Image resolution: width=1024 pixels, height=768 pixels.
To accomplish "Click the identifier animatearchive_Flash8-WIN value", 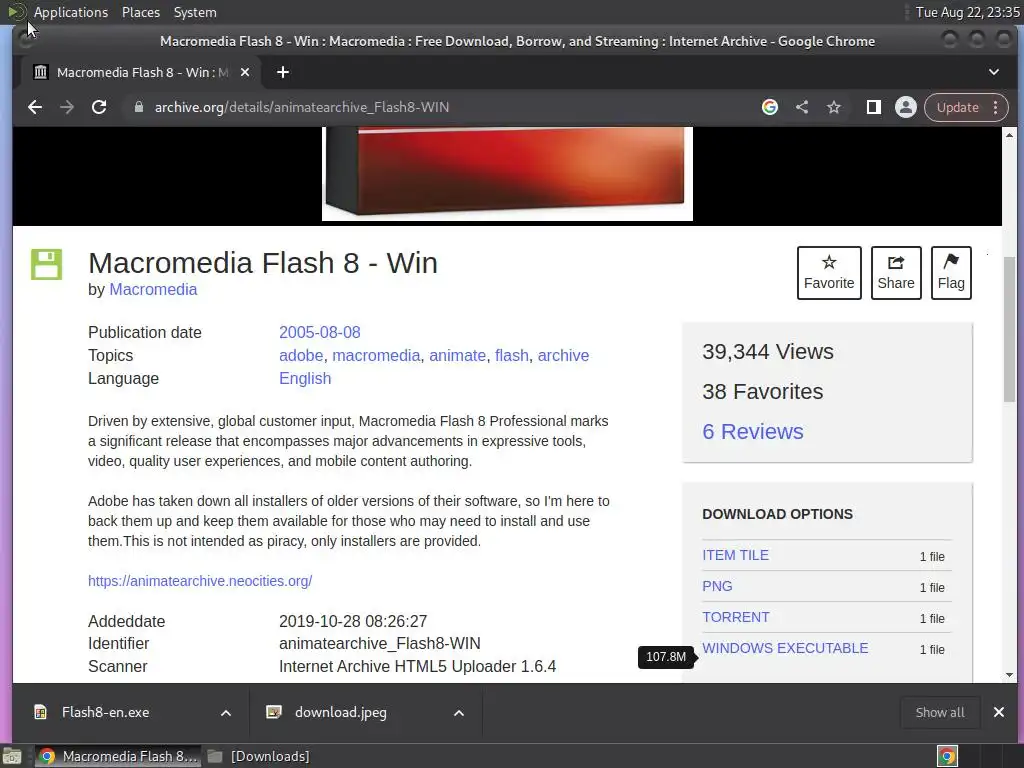I will [x=379, y=644].
